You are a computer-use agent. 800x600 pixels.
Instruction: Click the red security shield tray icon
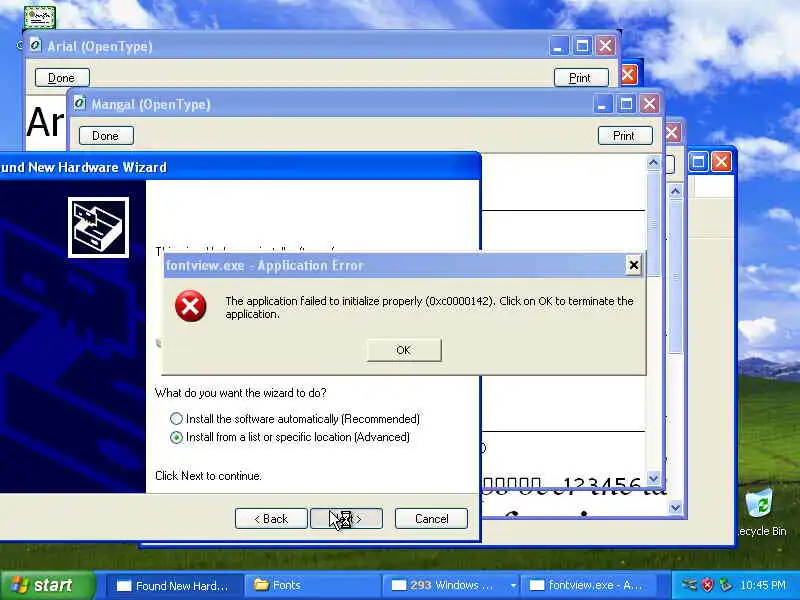coord(707,585)
